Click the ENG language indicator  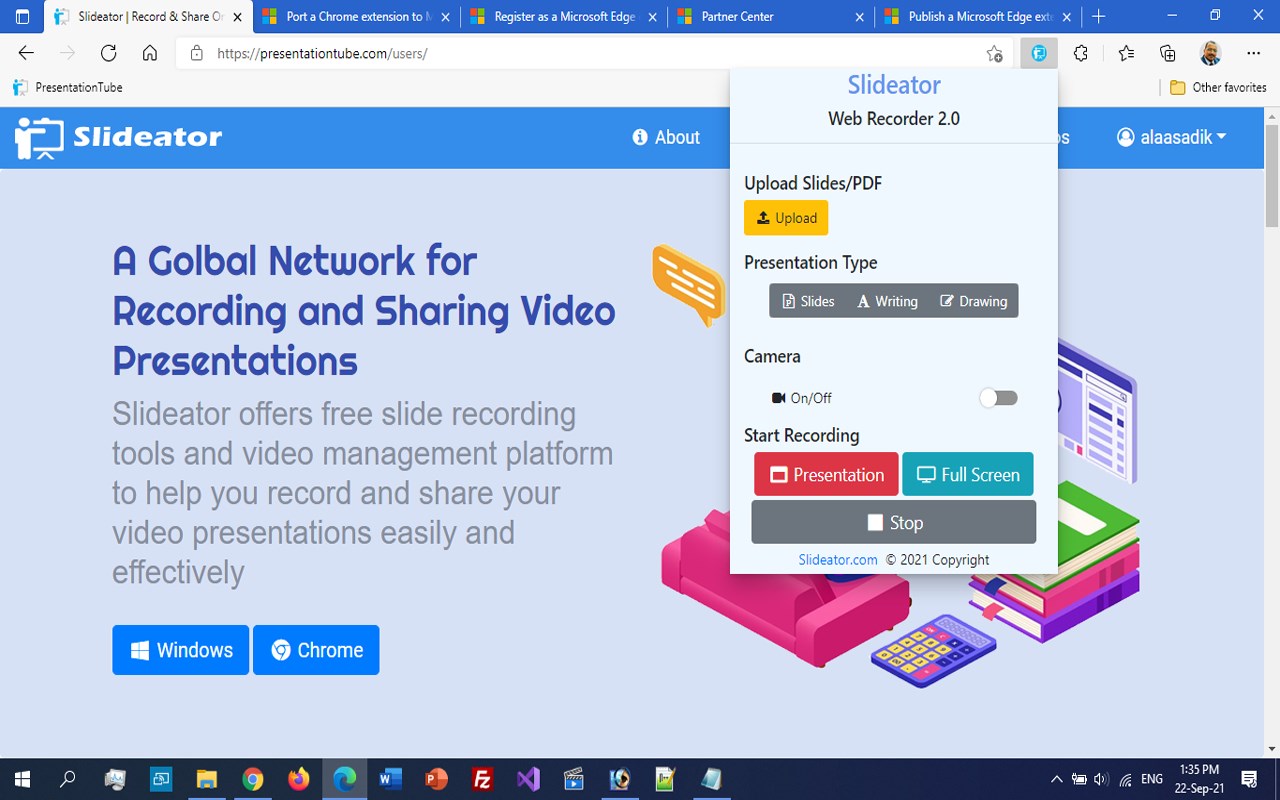pos(1152,779)
